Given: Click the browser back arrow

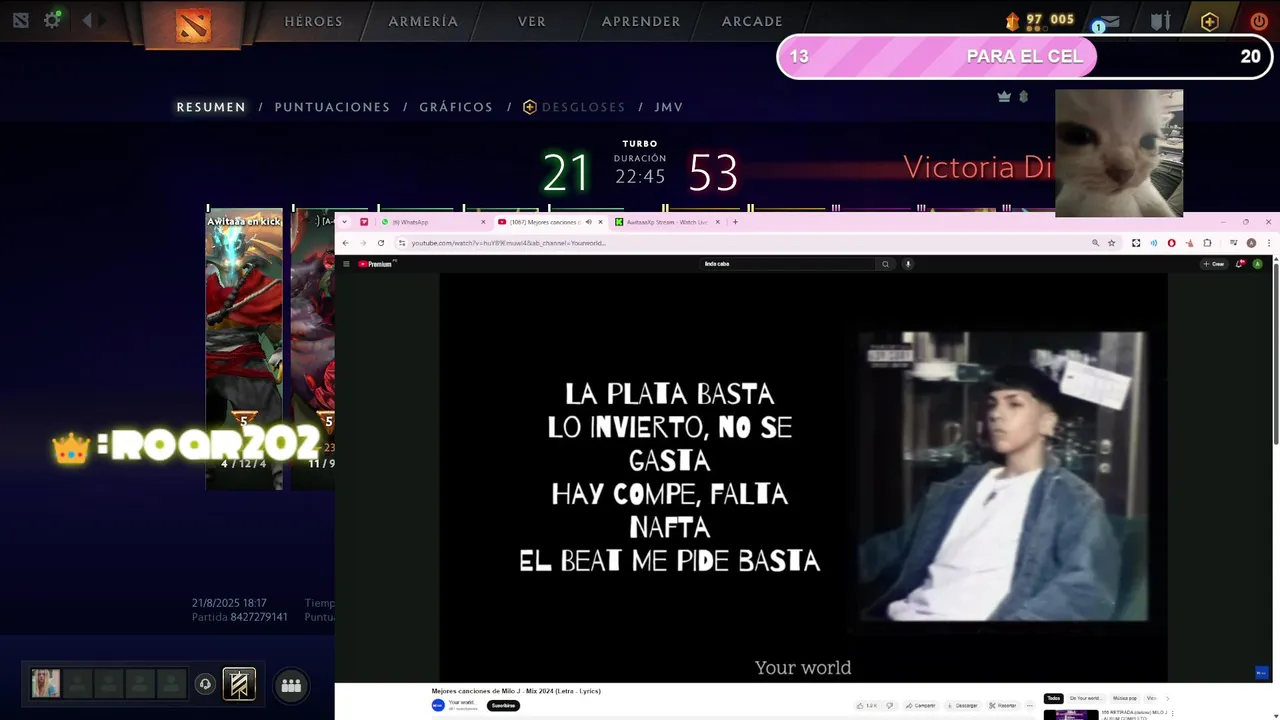Looking at the screenshot, I should (x=346, y=243).
